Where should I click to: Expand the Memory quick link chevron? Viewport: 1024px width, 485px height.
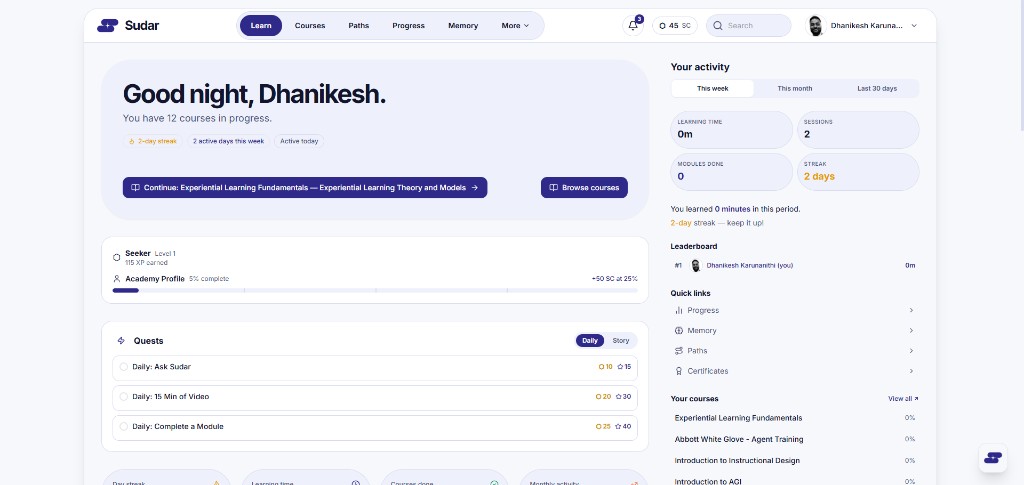tap(911, 331)
